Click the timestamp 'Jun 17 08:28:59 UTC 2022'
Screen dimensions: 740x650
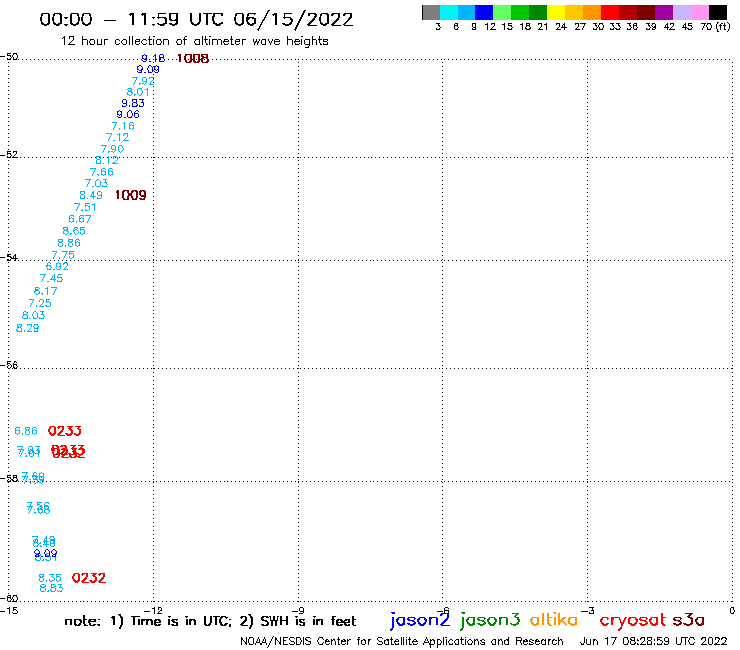click(654, 641)
